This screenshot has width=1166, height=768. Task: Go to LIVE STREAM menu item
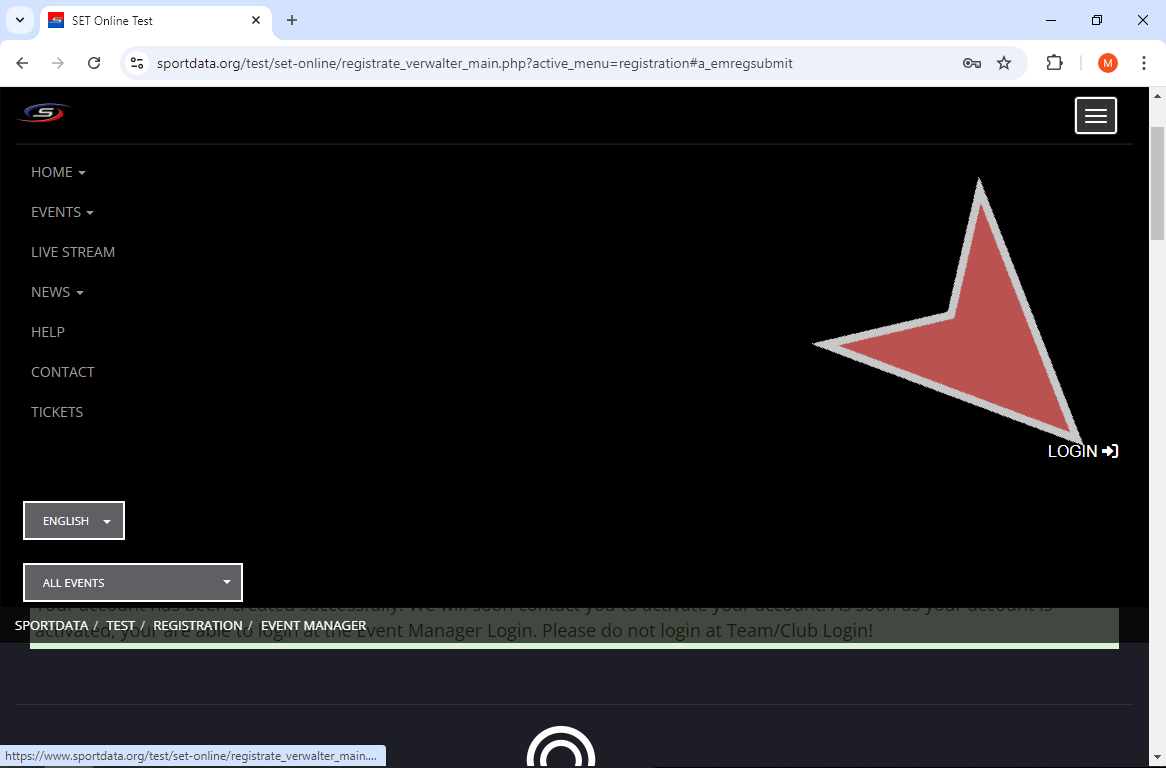coord(73,252)
